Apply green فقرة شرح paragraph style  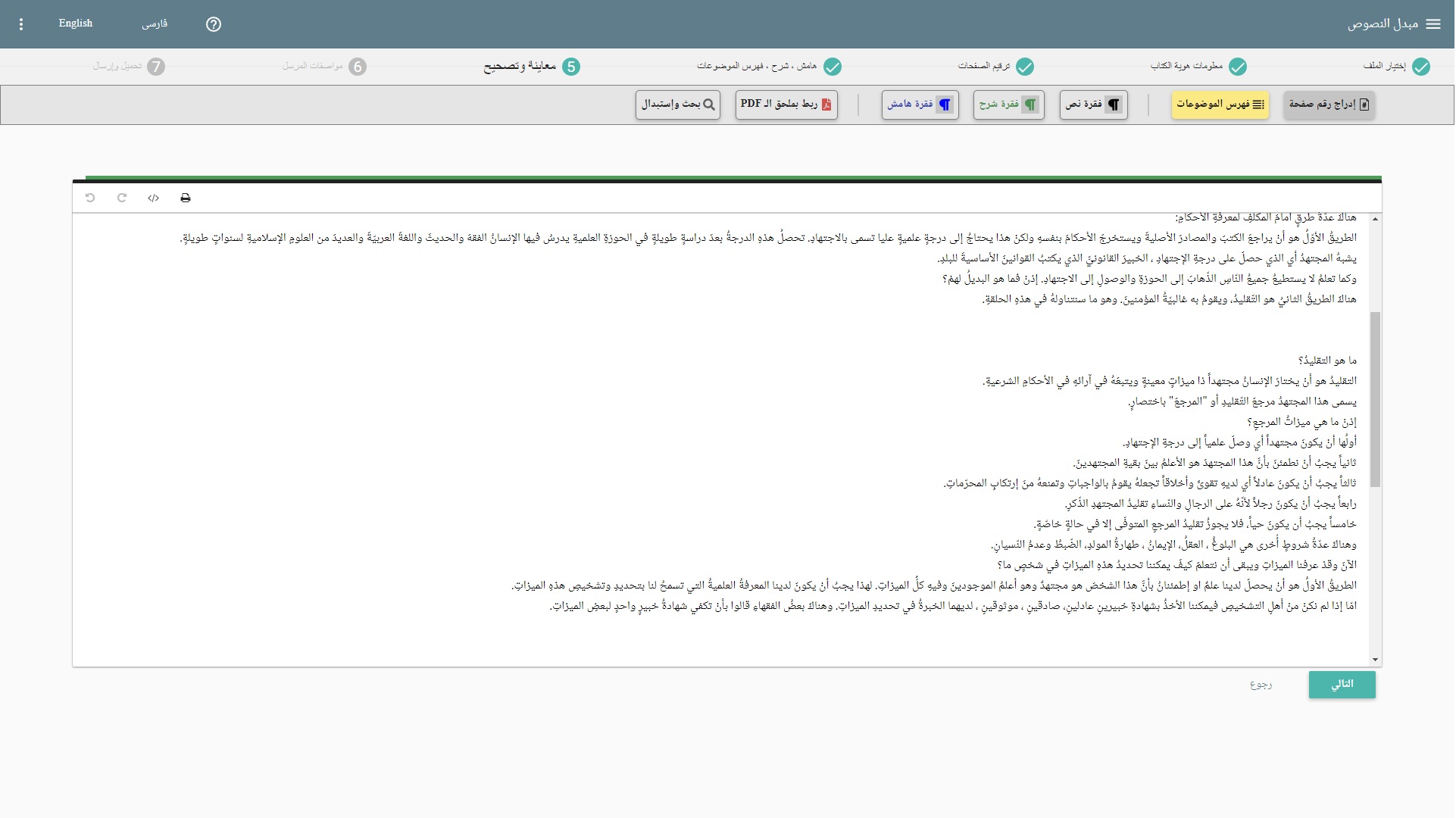point(1008,105)
